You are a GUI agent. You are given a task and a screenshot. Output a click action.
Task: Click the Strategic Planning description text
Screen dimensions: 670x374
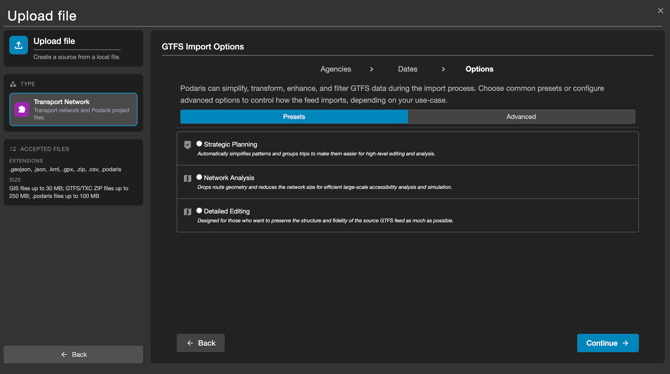tap(316, 154)
